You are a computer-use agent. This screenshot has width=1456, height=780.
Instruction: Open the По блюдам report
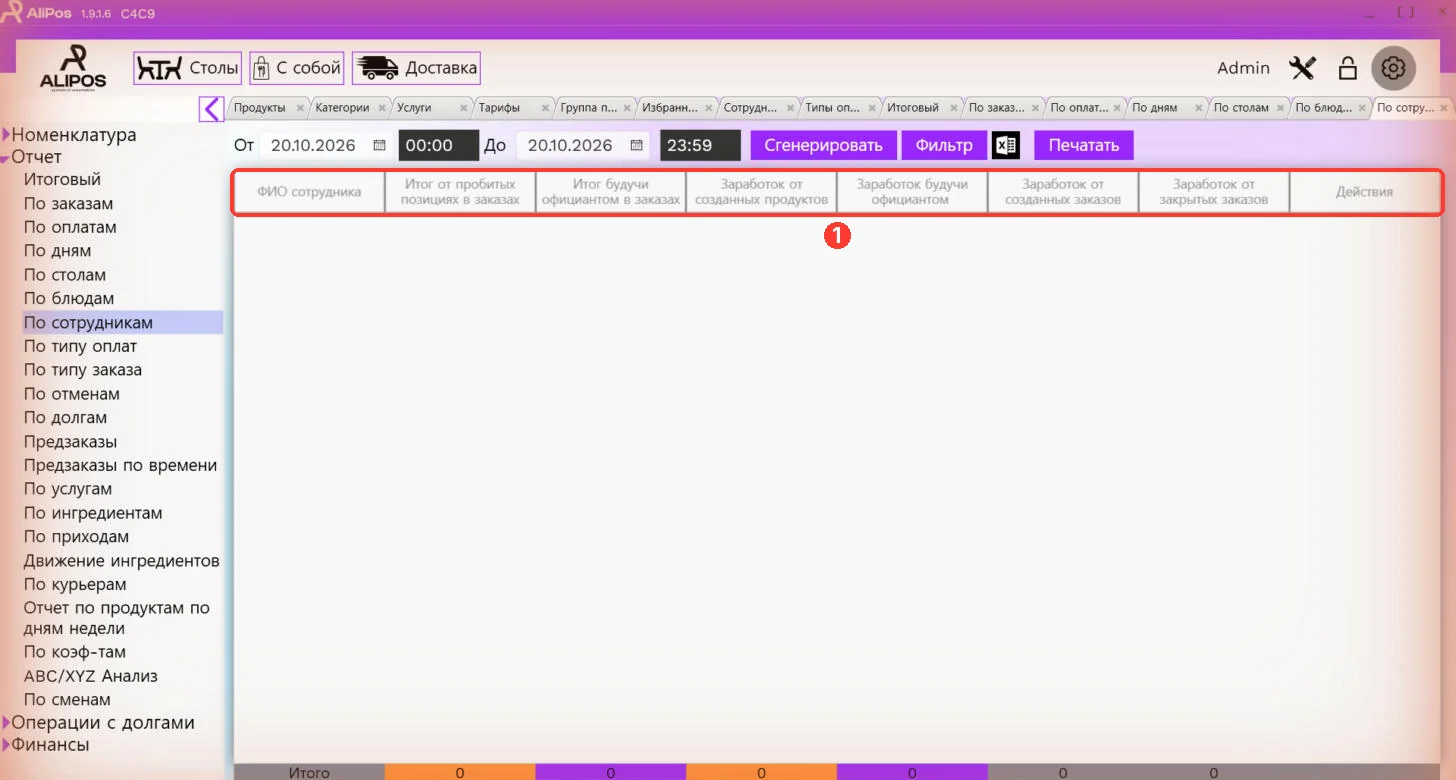pos(69,299)
